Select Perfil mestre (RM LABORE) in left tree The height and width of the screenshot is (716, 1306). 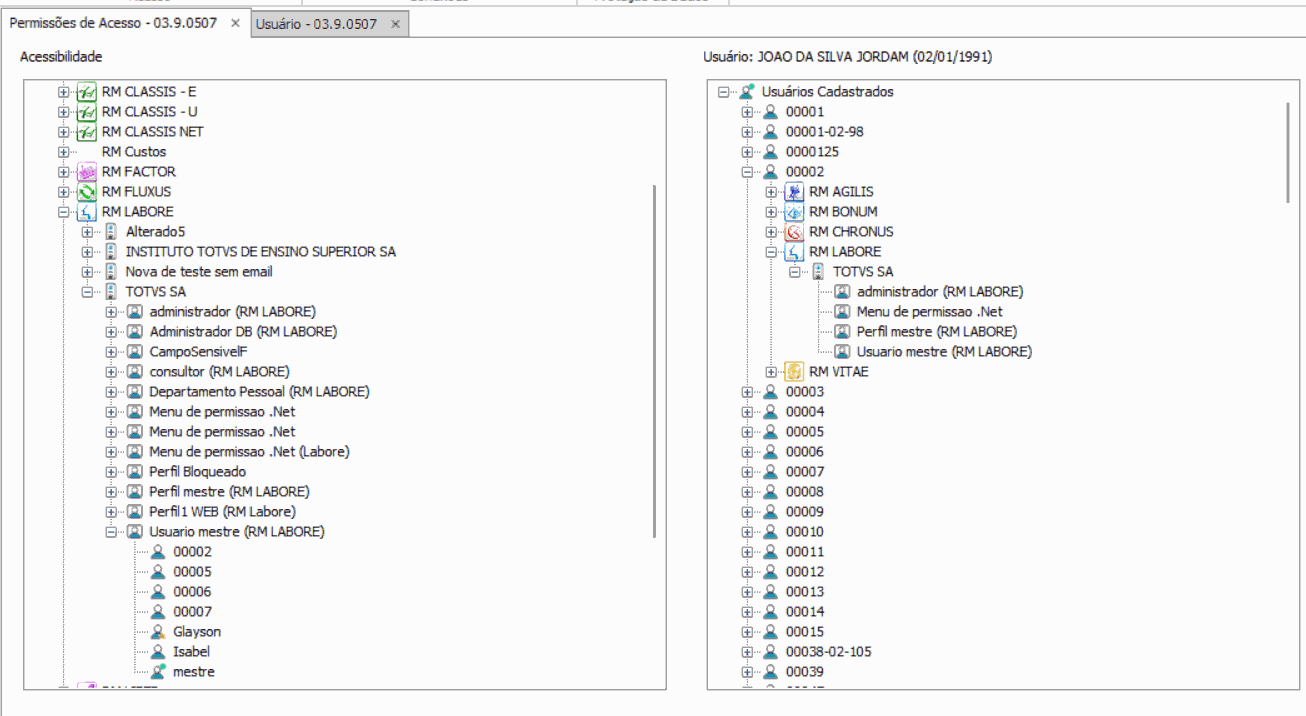pos(229,492)
